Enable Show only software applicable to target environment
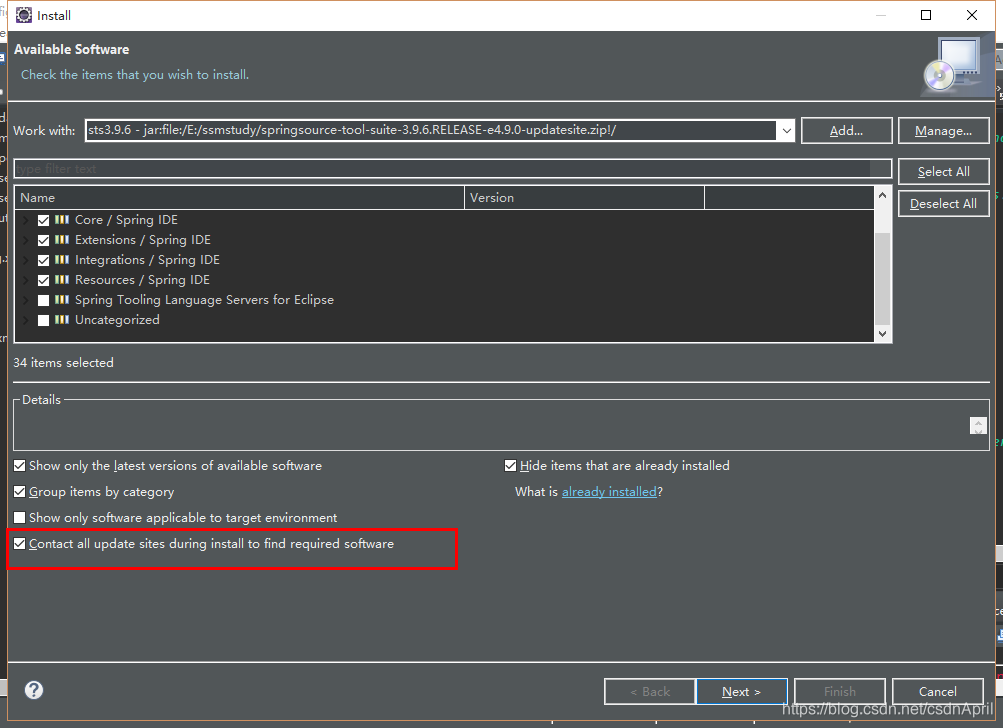The width and height of the screenshot is (1003, 728). click(20, 518)
